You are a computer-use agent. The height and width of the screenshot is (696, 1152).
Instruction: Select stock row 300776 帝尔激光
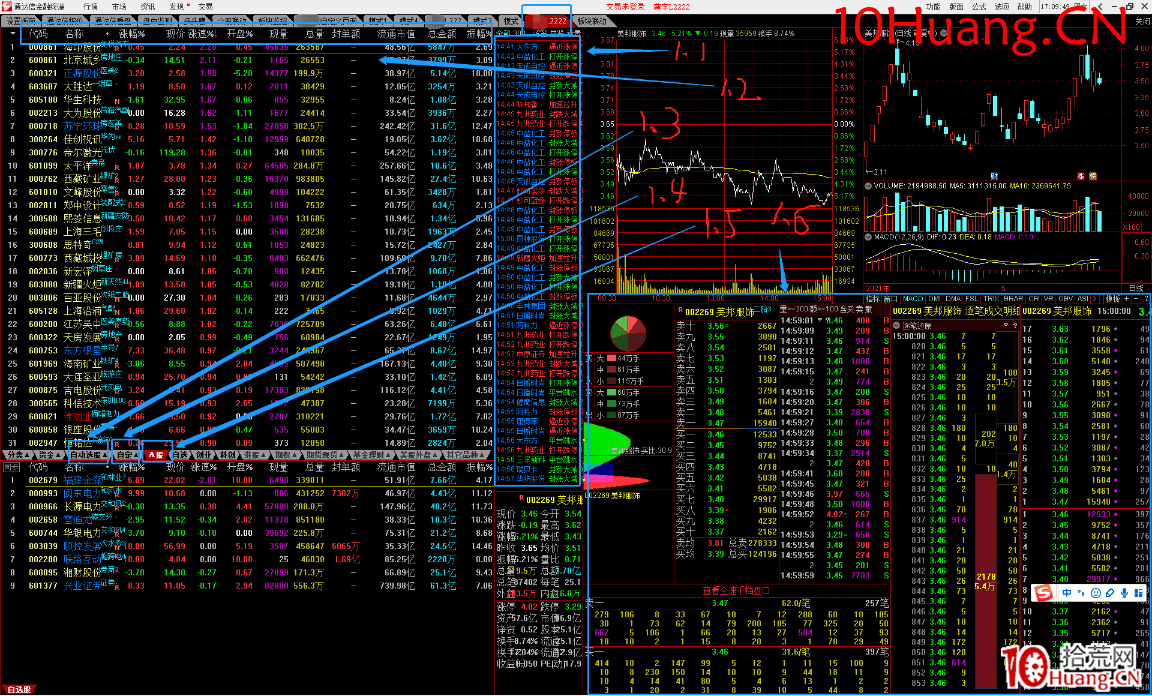[x=248, y=152]
